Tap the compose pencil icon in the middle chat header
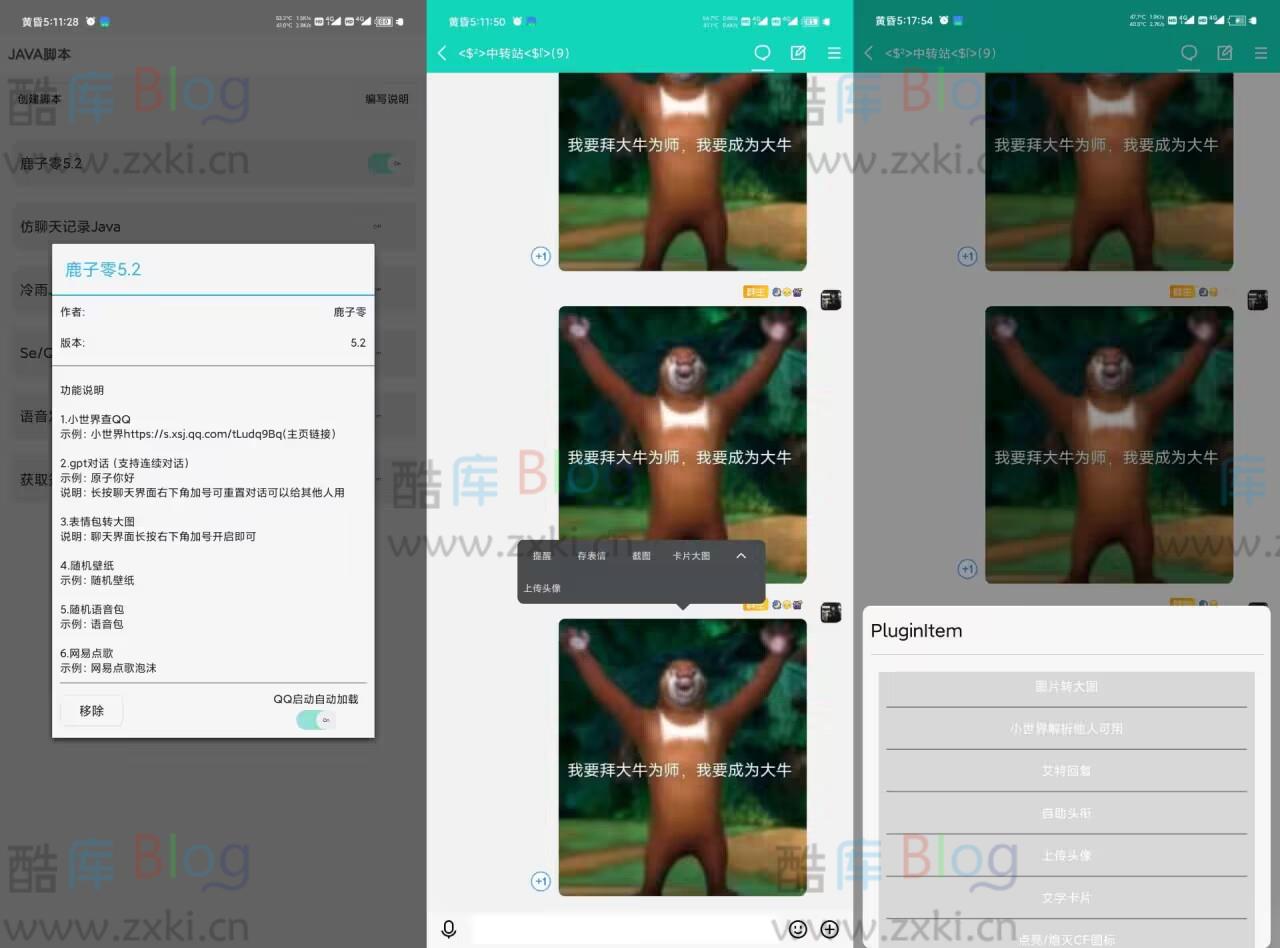Image resolution: width=1280 pixels, height=948 pixels. [x=798, y=53]
